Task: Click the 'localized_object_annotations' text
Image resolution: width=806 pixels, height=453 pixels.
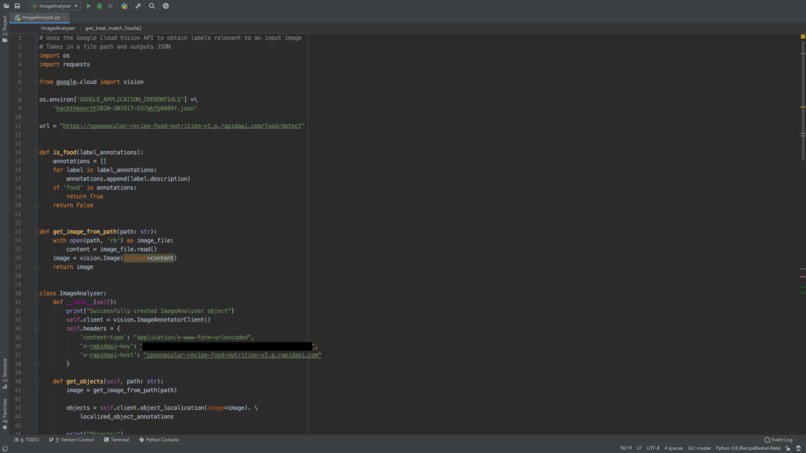Action: (126, 417)
